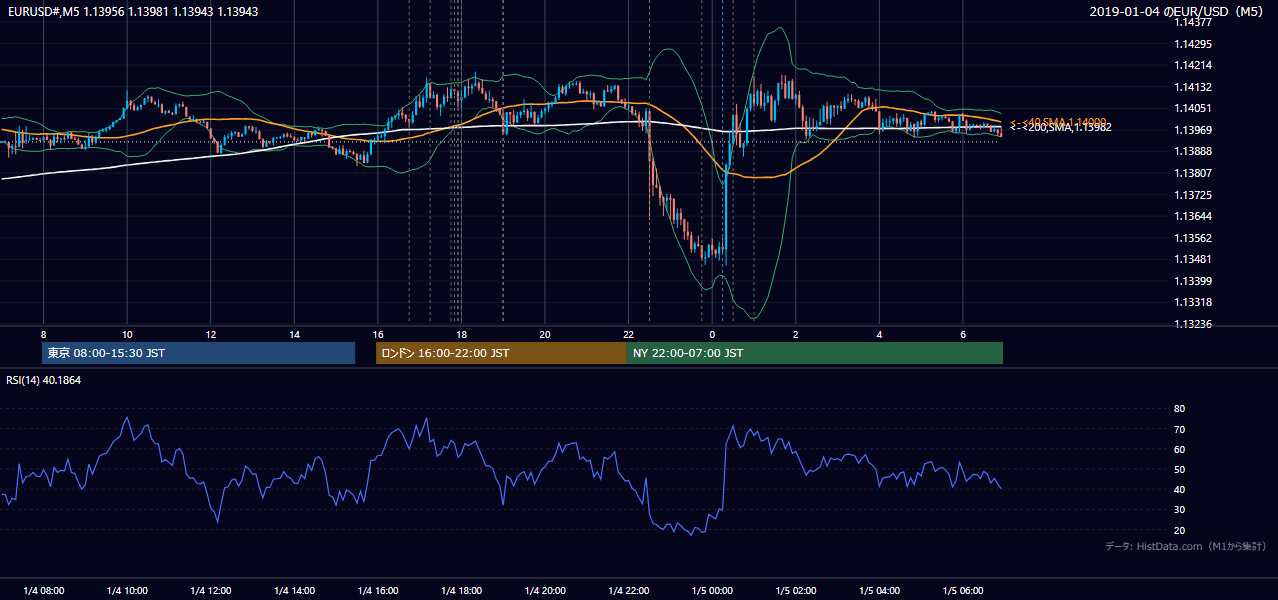The width and height of the screenshot is (1278, 600).
Task: Click the chart date title 2019-01-04 EUR/USD (M5)
Action: pos(1178,12)
